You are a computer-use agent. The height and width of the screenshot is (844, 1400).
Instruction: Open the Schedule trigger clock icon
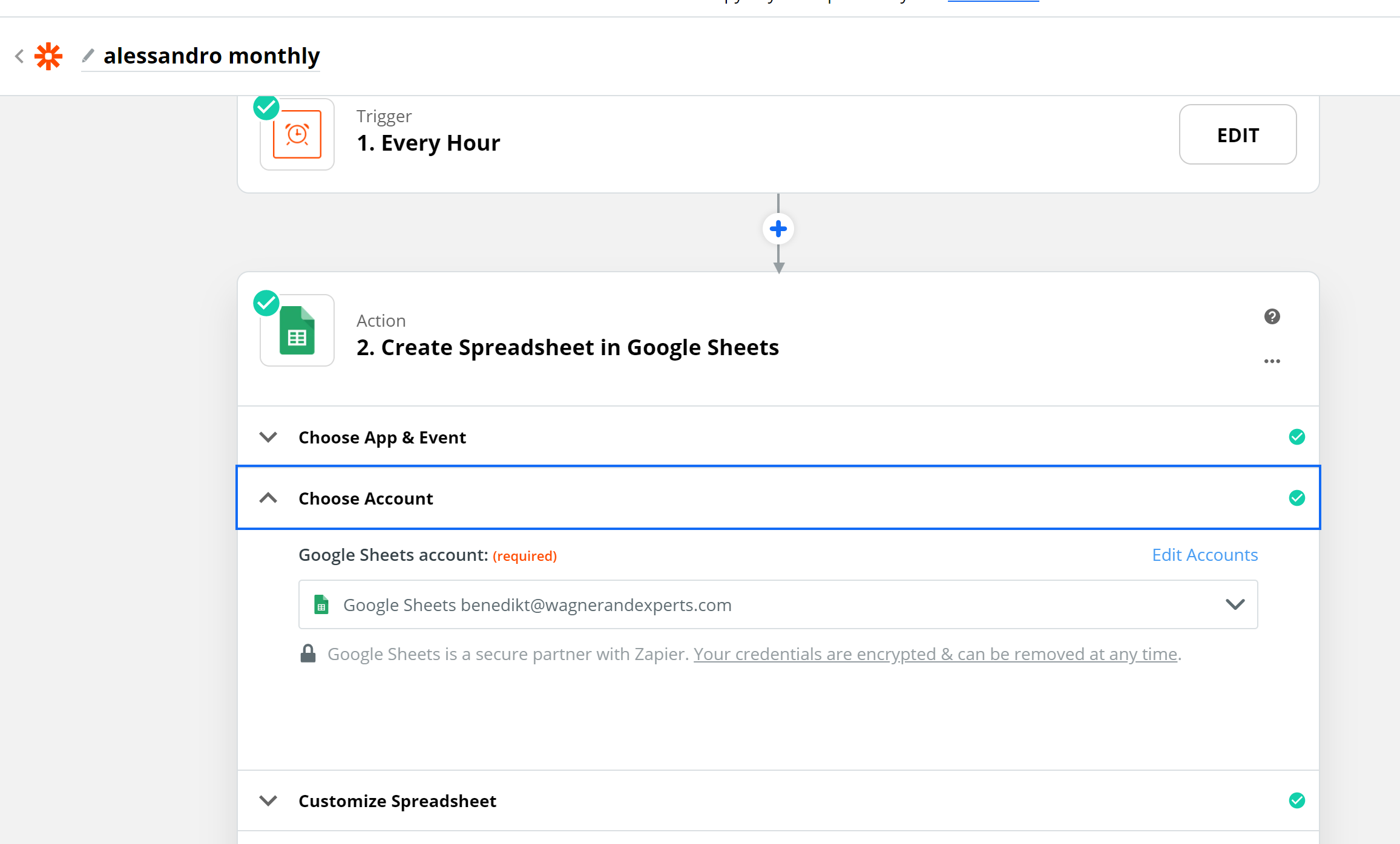click(297, 134)
